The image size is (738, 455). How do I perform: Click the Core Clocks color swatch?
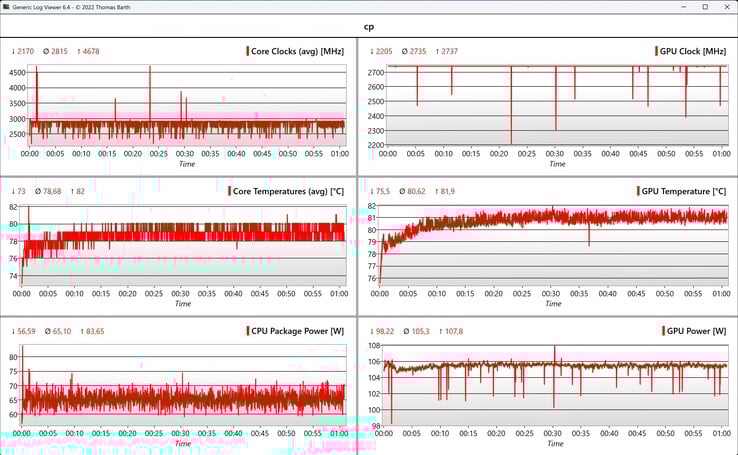(248, 51)
